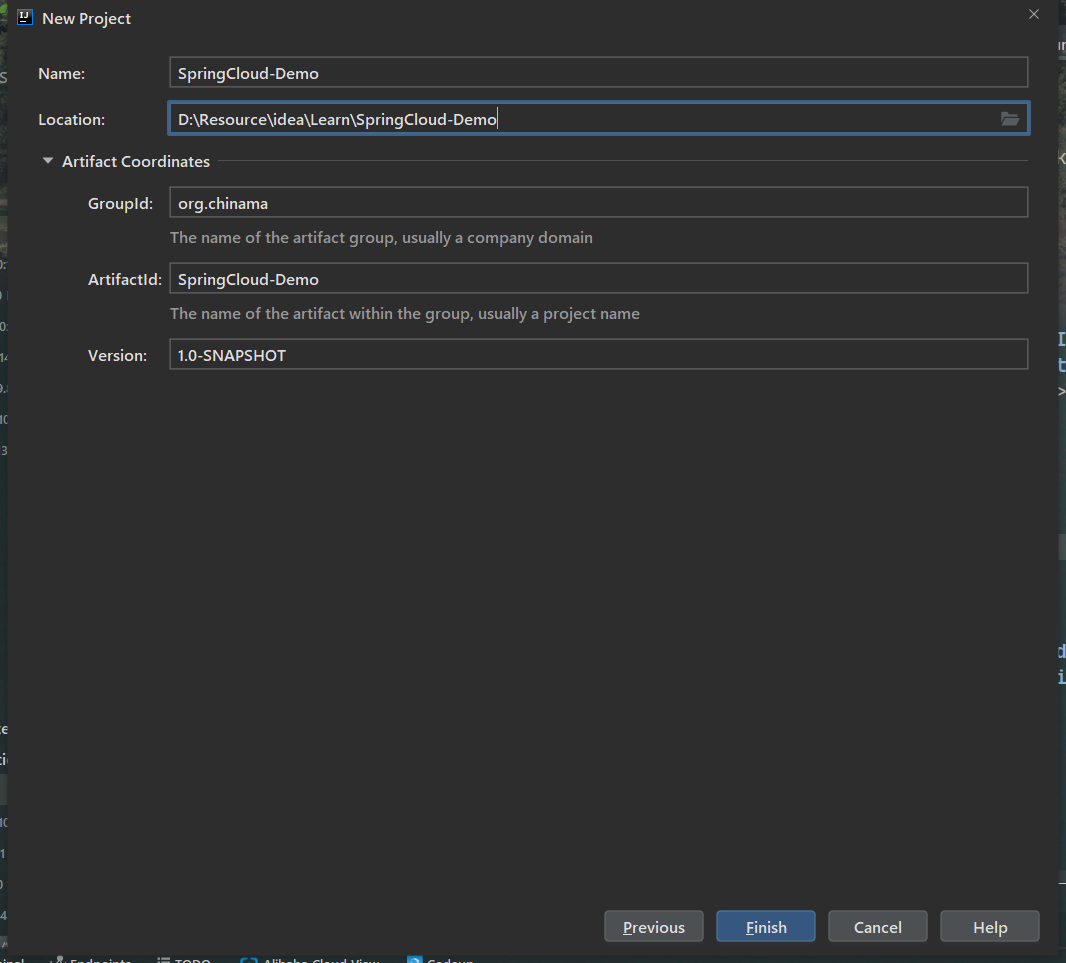
Task: Click the Artifact Coordinates section heading
Action: [x=136, y=161]
